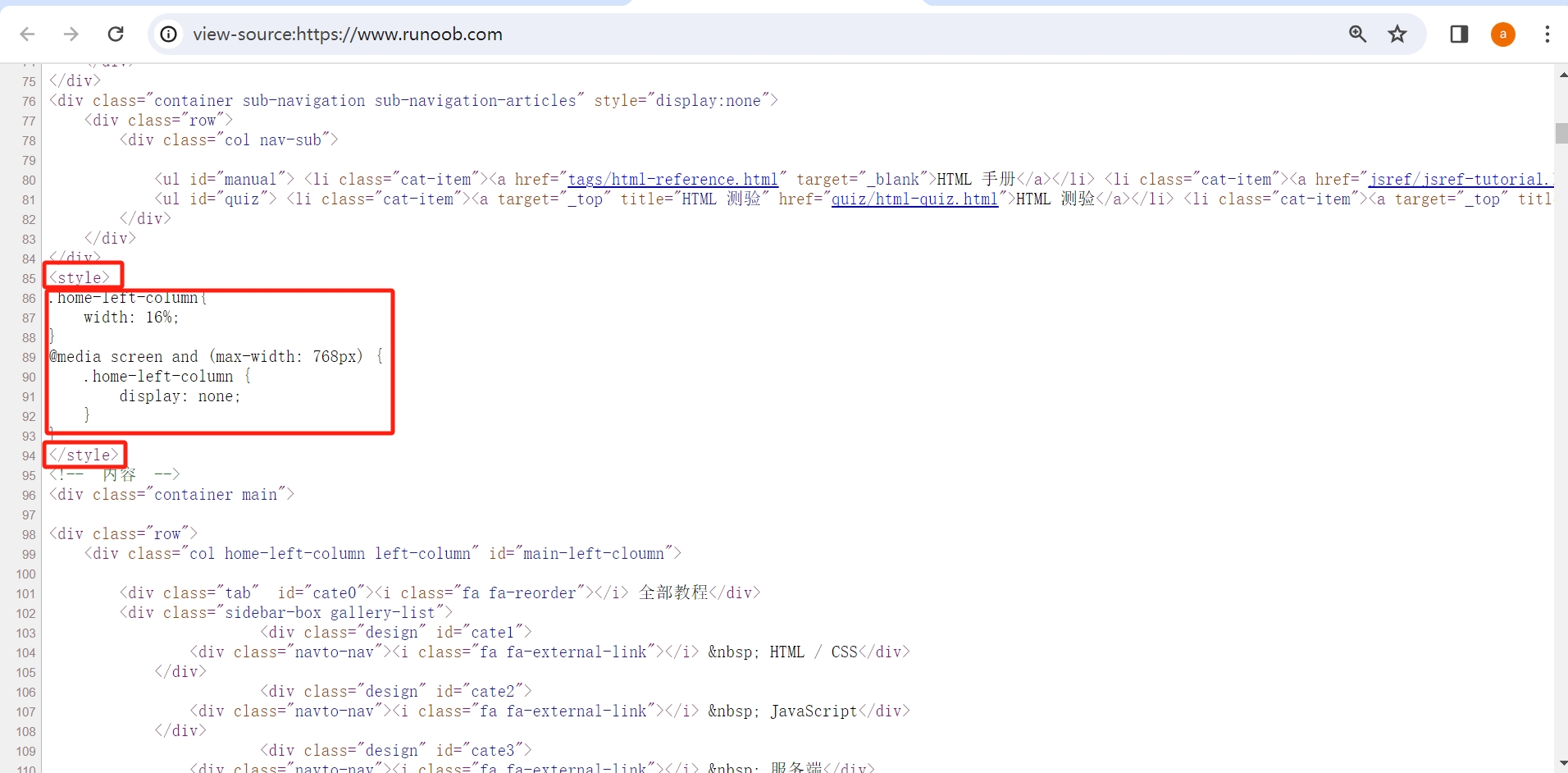1568x773 pixels.
Task: Click the closing </style> tag line
Action: (84, 455)
